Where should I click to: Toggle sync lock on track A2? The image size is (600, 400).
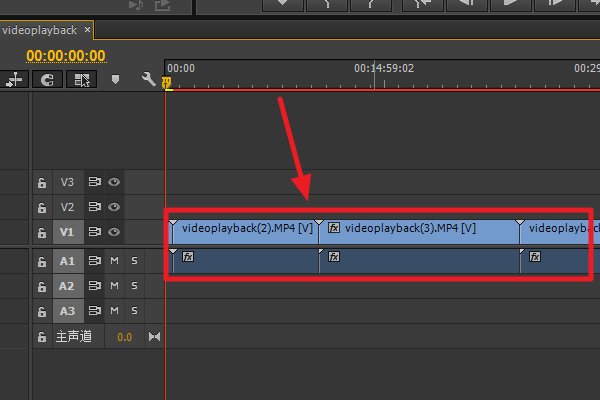tap(95, 286)
